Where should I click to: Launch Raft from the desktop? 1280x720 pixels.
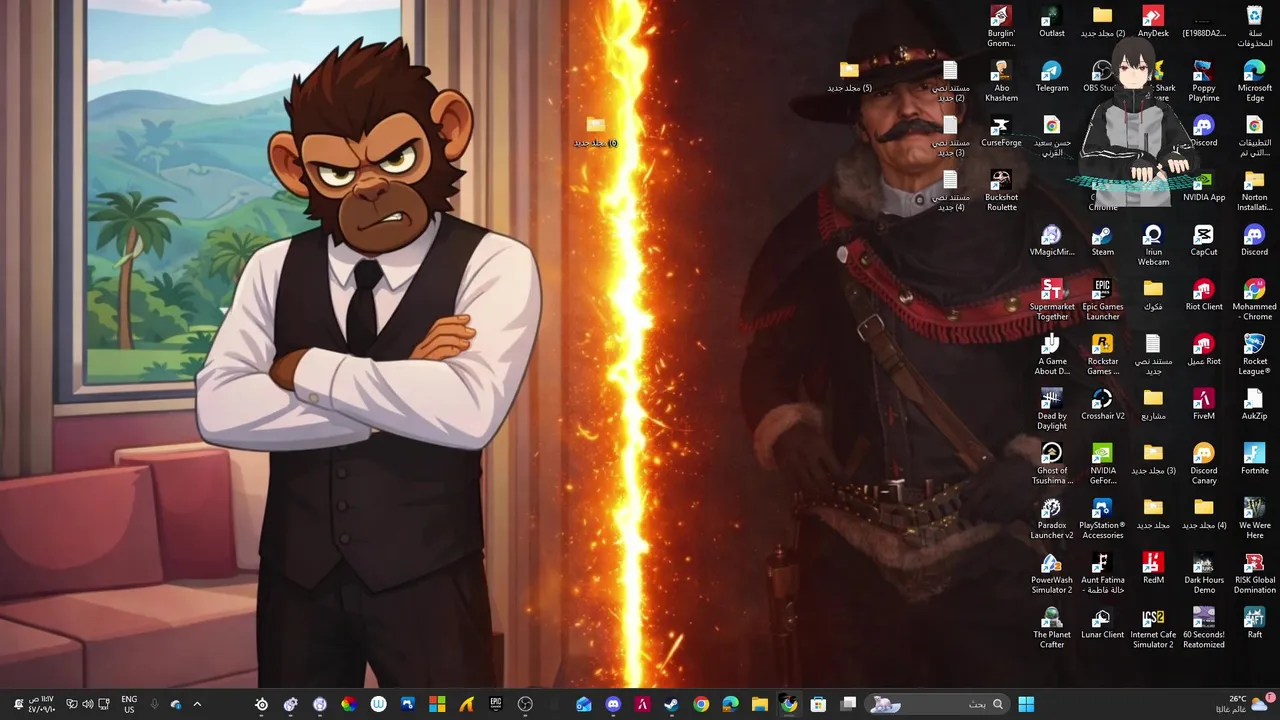pyautogui.click(x=1254, y=624)
